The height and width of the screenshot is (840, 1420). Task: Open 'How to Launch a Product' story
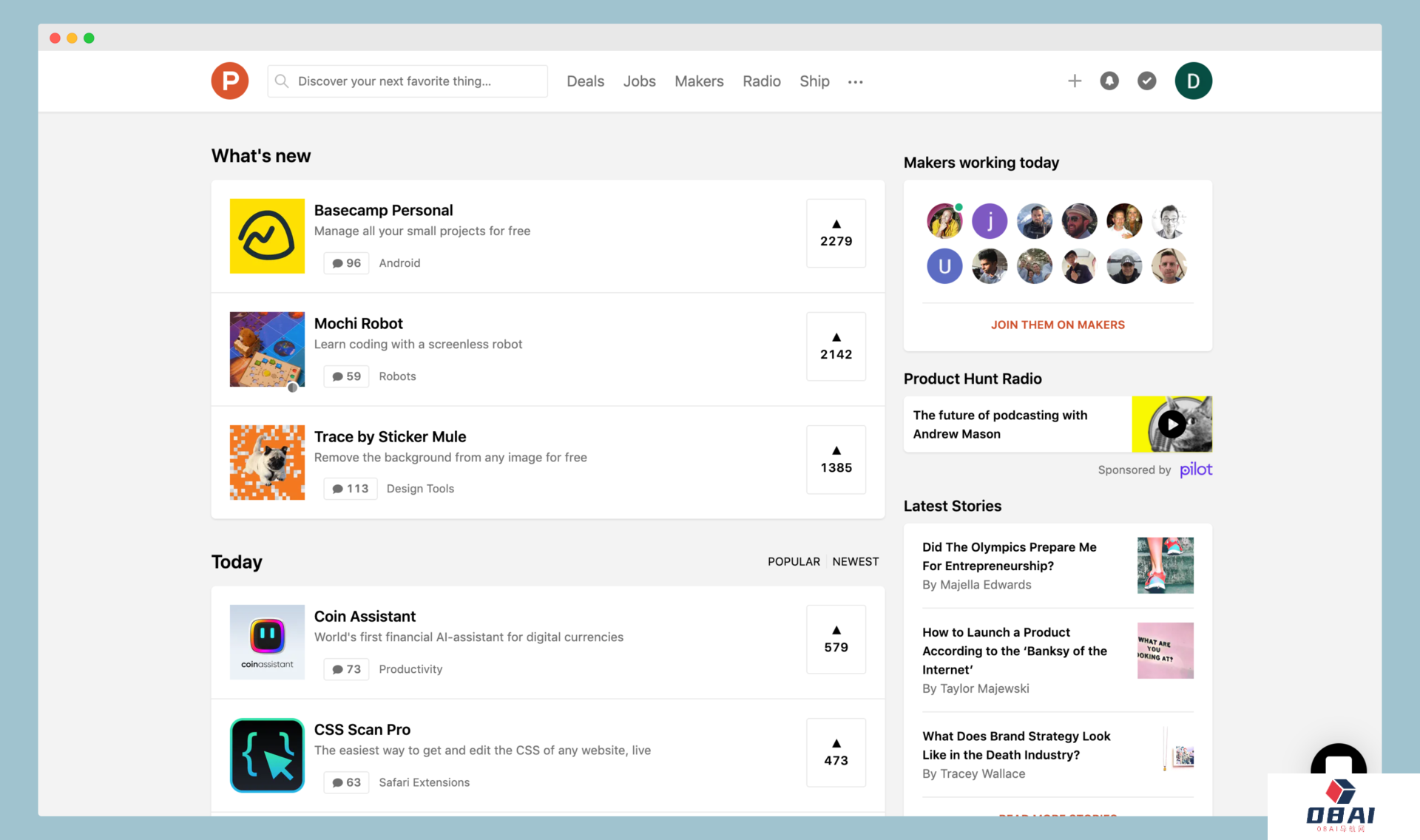1014,651
